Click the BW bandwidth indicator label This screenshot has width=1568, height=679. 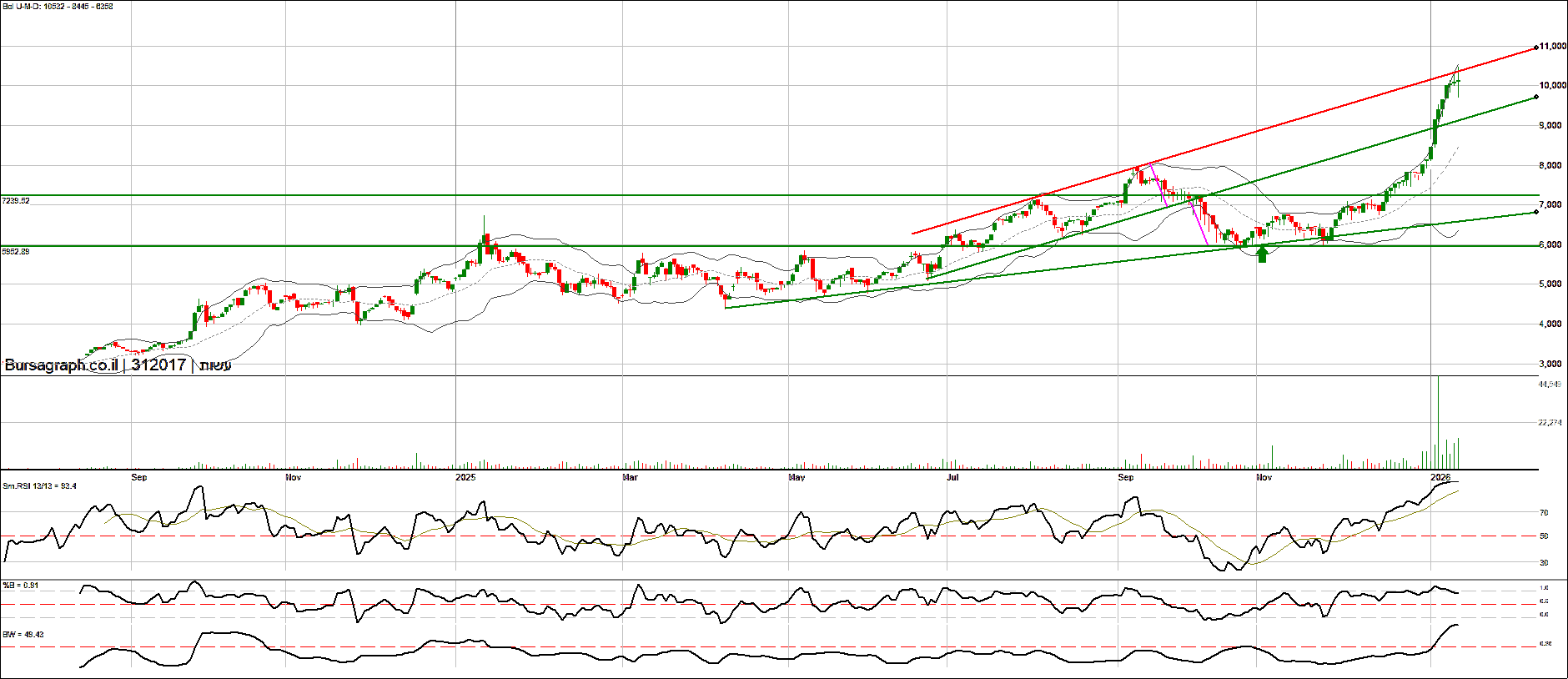pyautogui.click(x=23, y=635)
